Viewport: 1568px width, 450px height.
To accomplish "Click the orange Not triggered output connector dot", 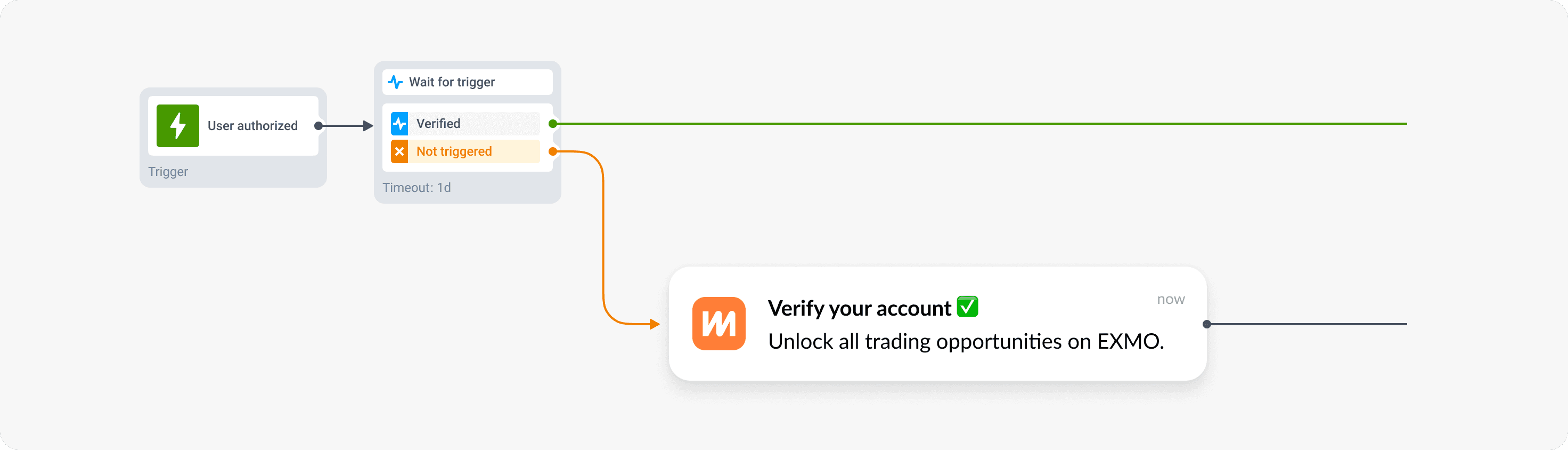I will tap(553, 151).
